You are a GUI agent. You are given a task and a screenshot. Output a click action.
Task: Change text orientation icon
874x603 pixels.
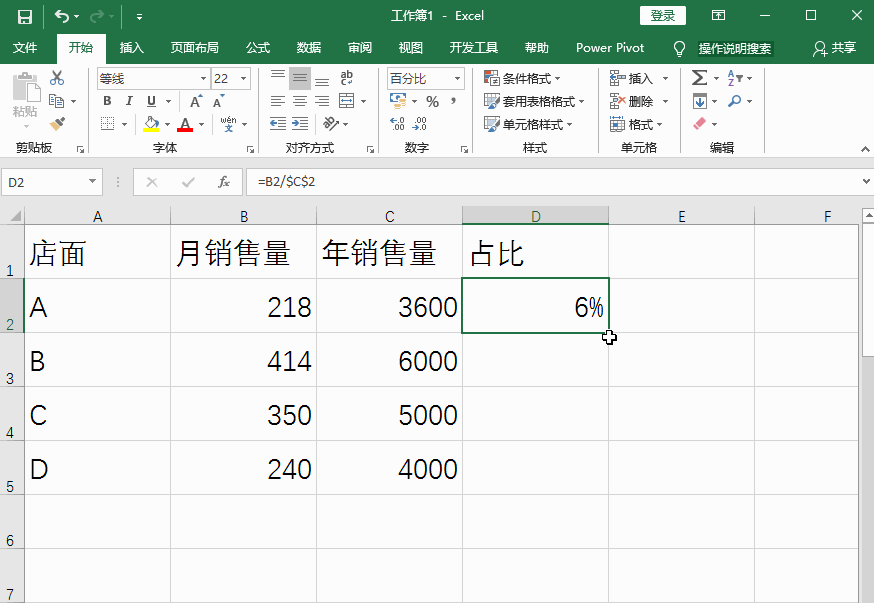[331, 124]
